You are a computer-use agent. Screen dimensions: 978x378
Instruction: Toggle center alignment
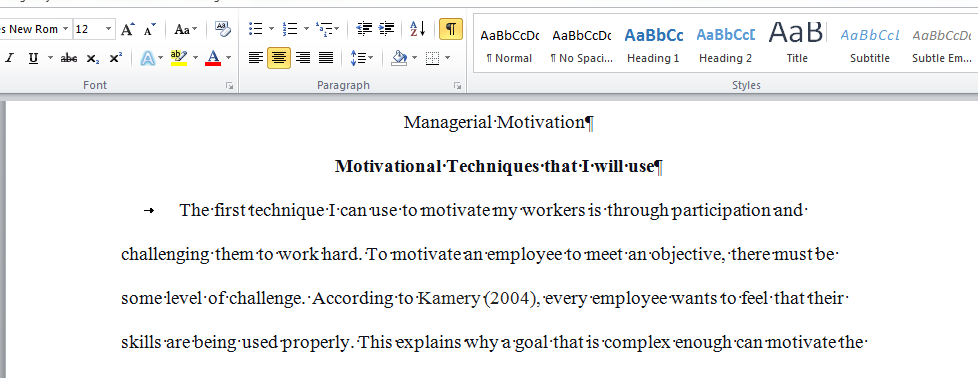coord(279,59)
